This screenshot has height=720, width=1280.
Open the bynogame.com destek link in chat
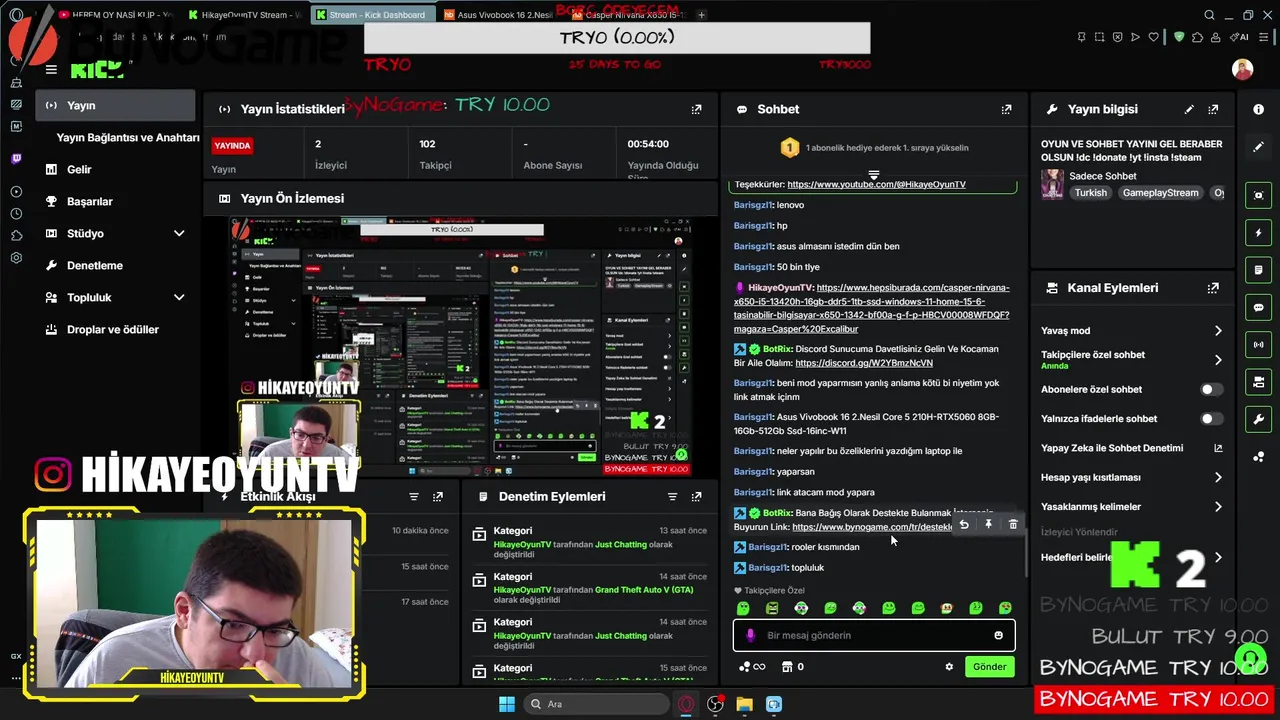coord(872,527)
